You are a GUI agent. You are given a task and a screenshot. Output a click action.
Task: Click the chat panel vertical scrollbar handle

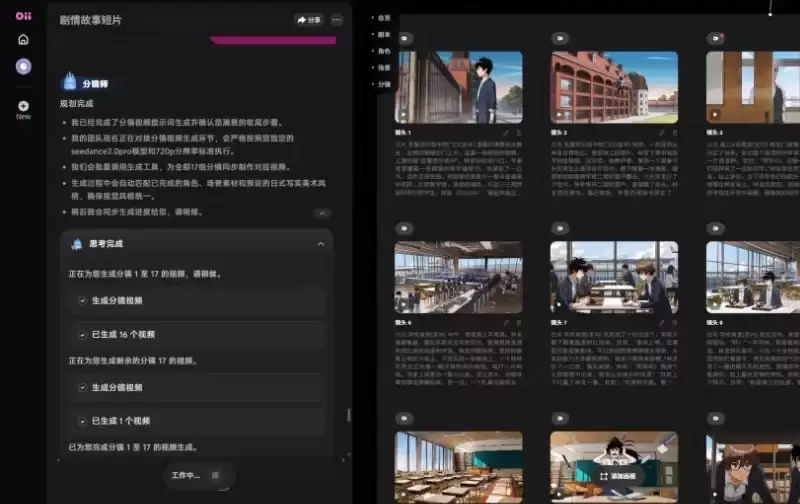click(x=349, y=415)
